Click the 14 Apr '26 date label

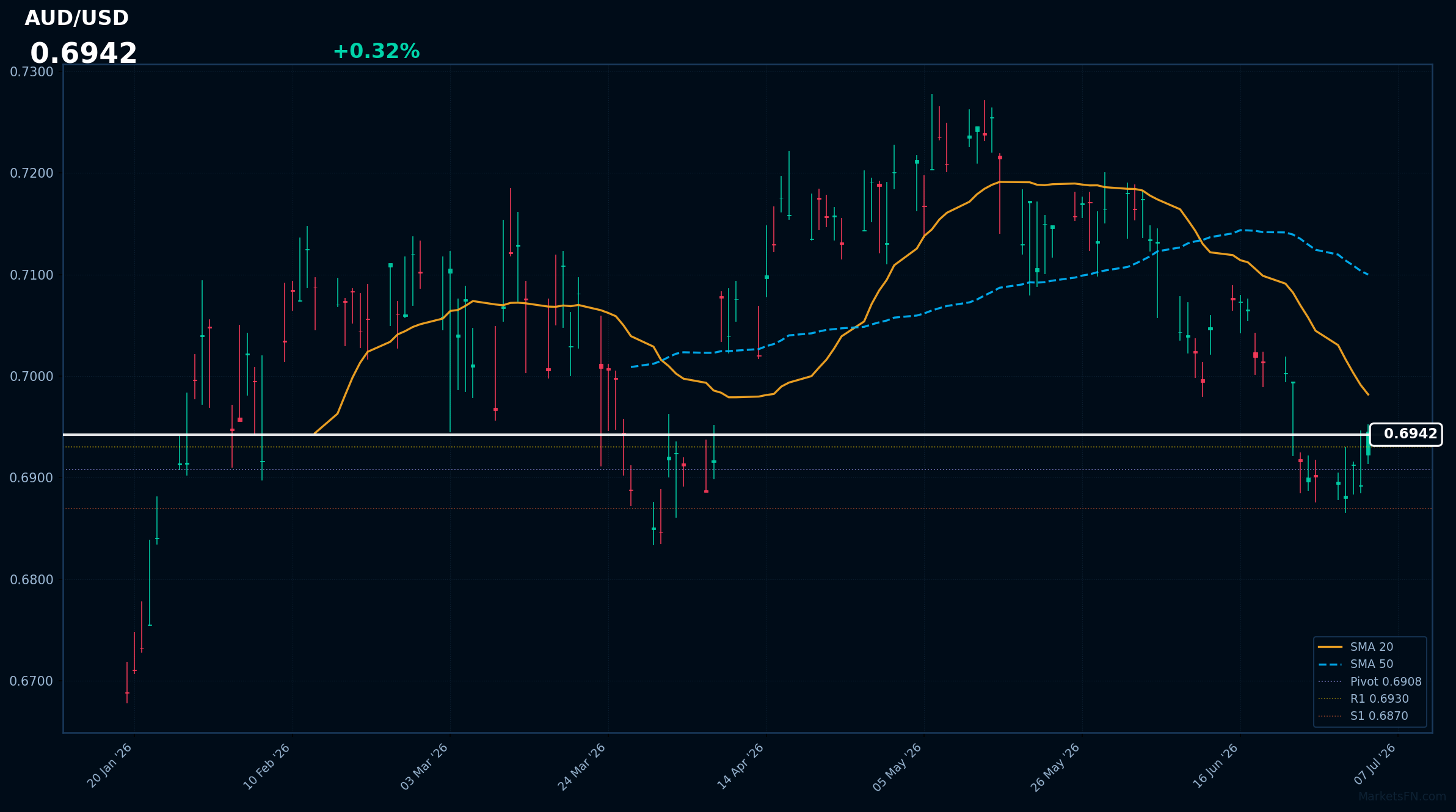pos(740,766)
